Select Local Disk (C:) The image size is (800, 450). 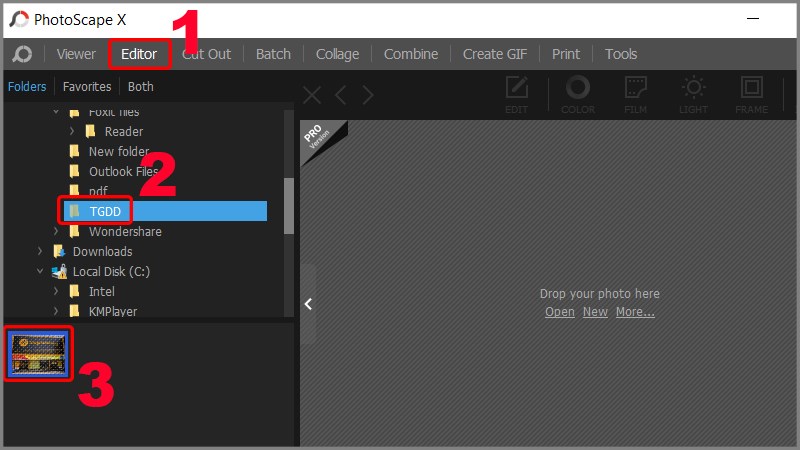pos(111,271)
